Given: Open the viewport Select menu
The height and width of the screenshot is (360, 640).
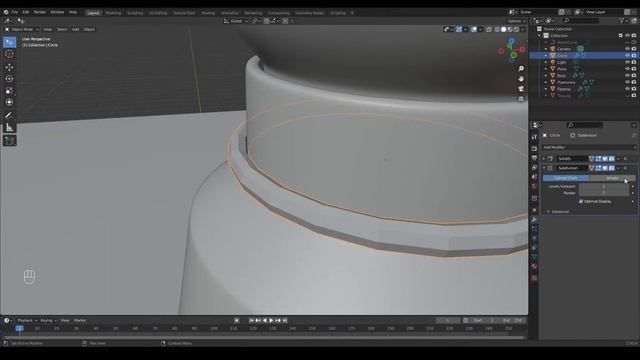Looking at the screenshot, I should pyautogui.click(x=62, y=29).
